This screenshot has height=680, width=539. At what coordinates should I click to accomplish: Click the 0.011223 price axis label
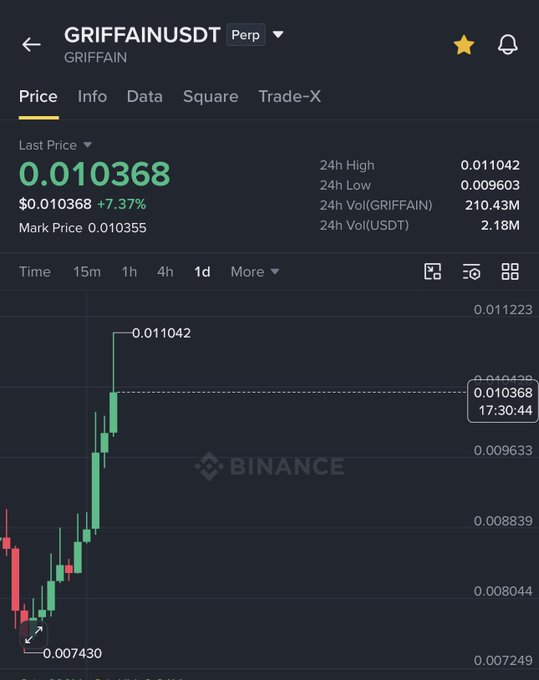(x=503, y=310)
